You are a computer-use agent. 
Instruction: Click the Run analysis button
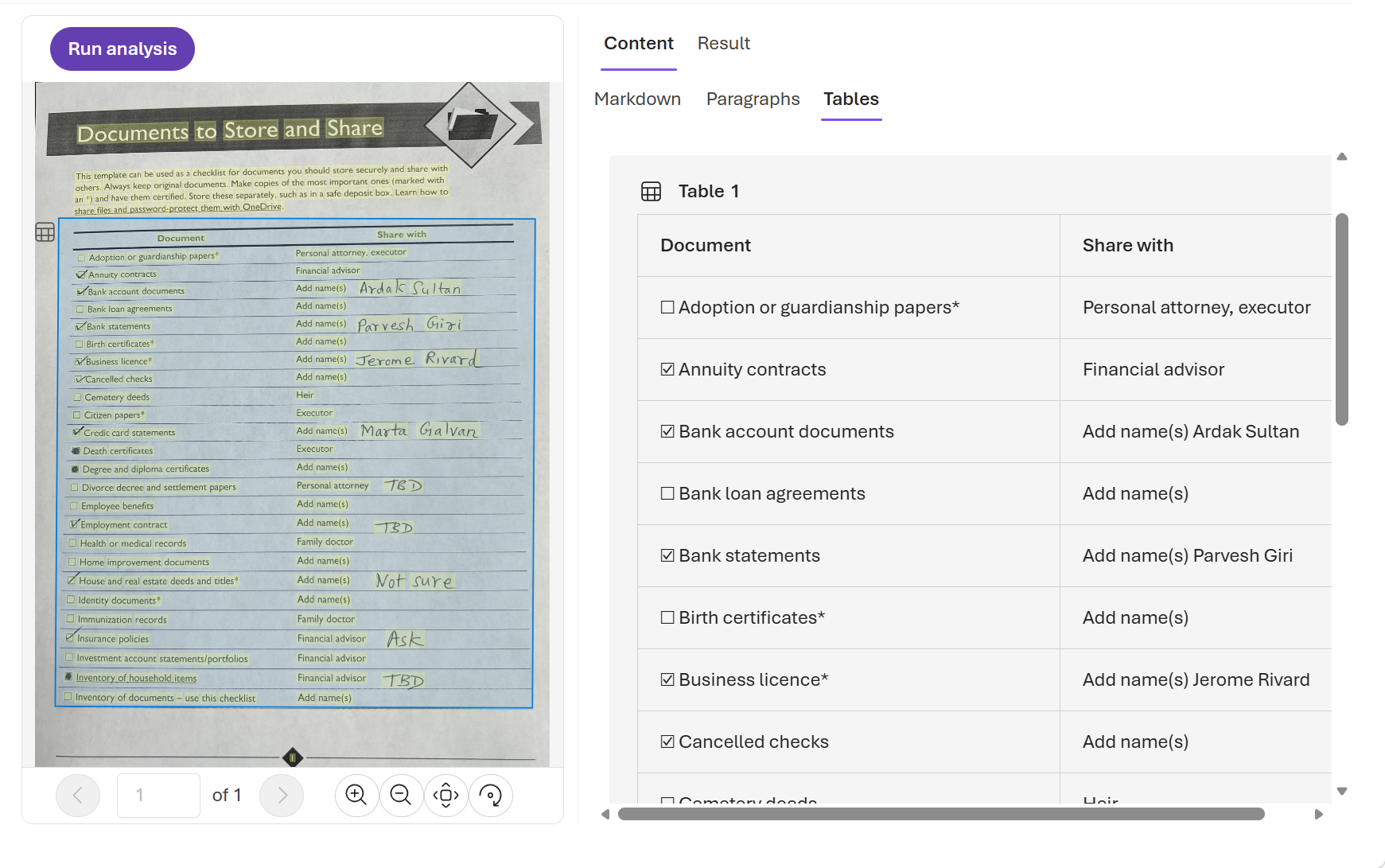tap(123, 49)
